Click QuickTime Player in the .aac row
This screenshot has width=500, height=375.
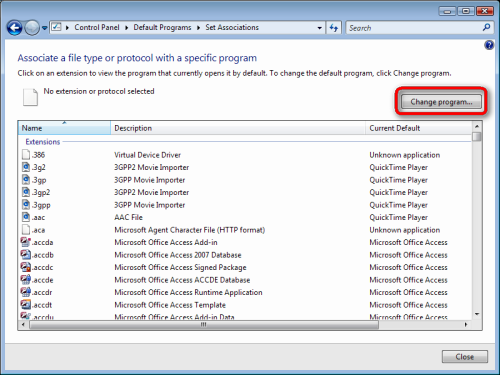tap(398, 217)
